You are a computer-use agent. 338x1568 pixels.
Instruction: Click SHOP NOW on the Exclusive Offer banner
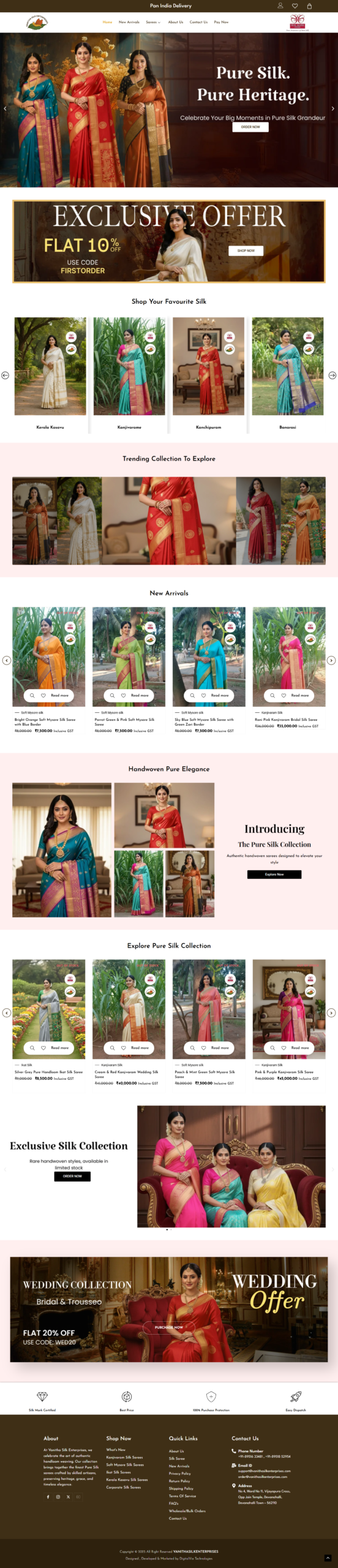[x=246, y=251]
